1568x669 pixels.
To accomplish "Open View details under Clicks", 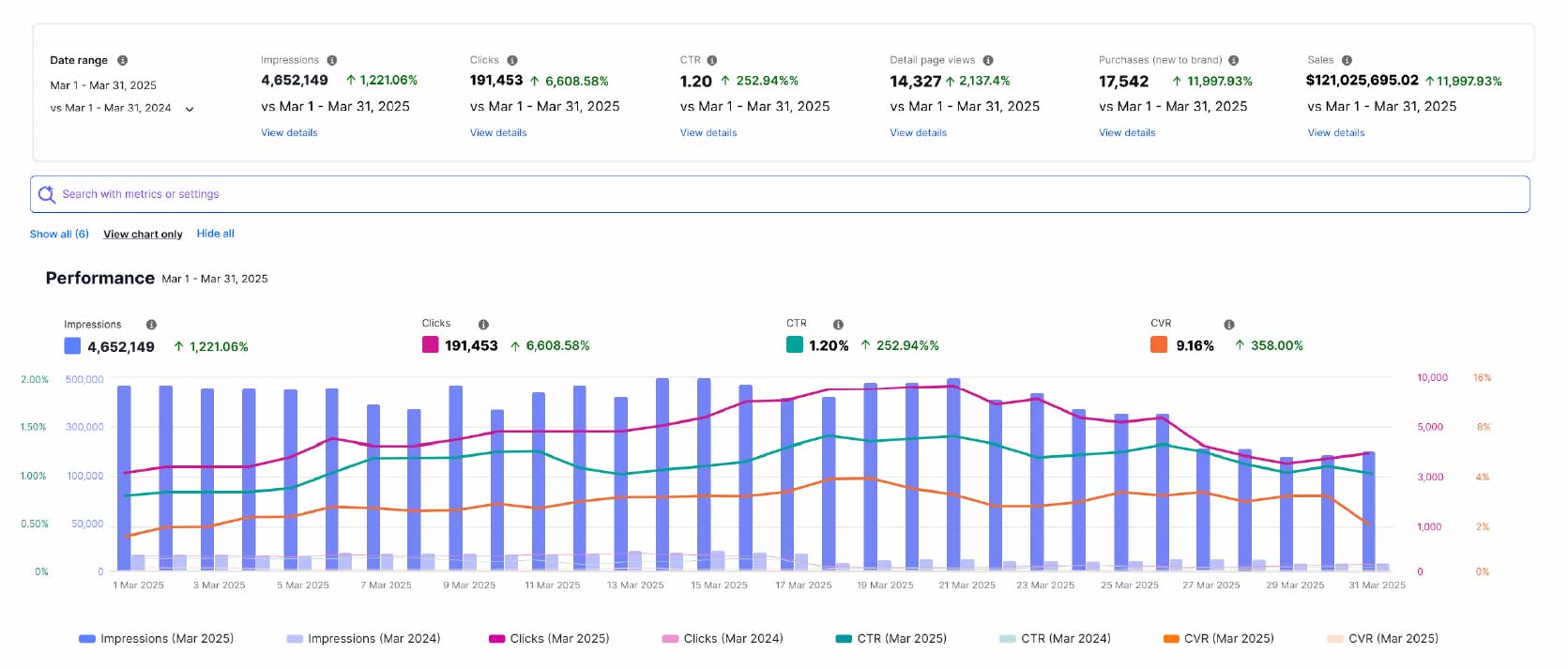I will [498, 133].
